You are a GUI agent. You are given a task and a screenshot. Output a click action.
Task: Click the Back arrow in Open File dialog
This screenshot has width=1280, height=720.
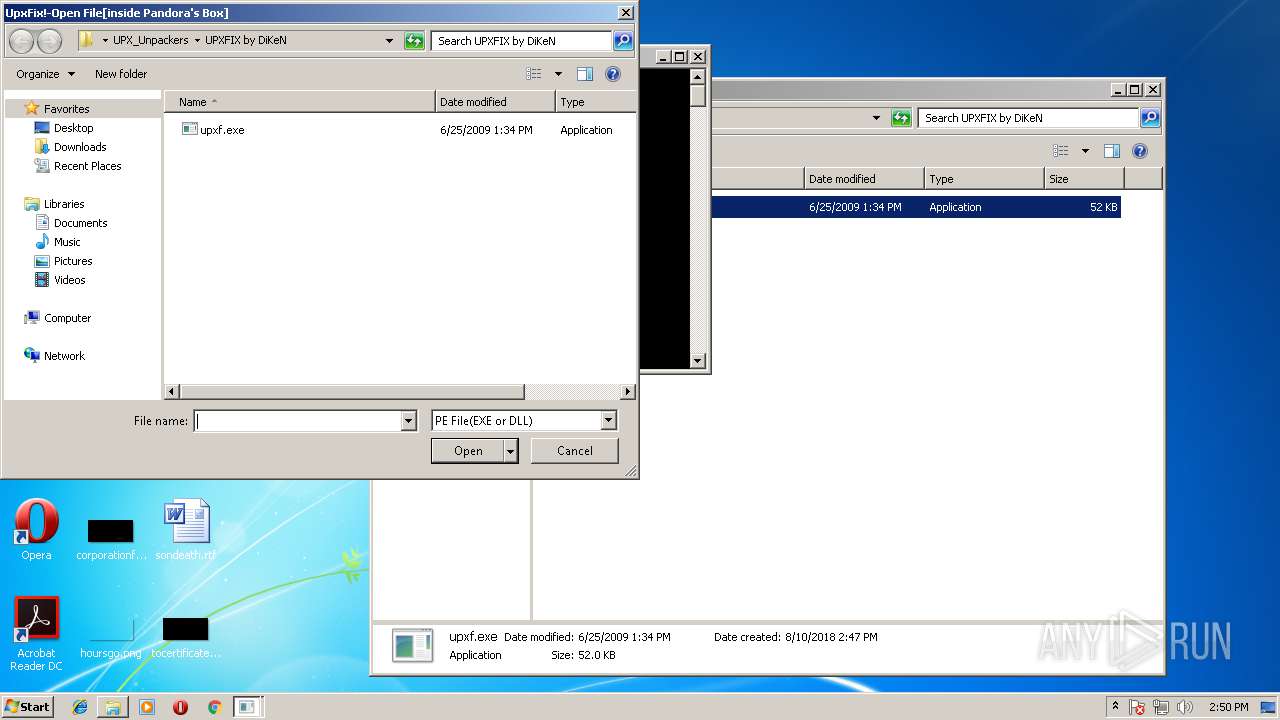tap(21, 41)
